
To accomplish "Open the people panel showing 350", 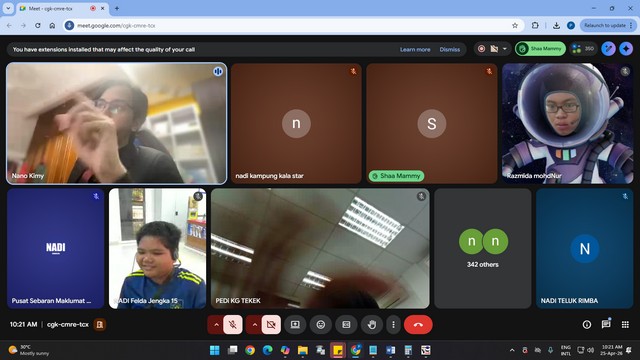I will [583, 49].
